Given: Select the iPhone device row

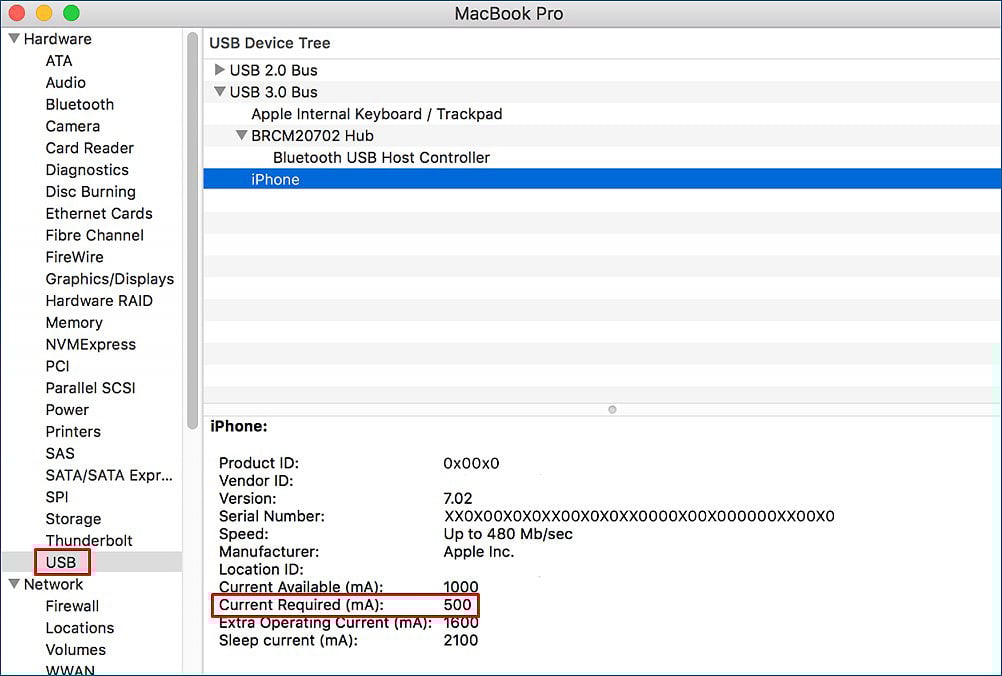Looking at the screenshot, I should click(602, 179).
